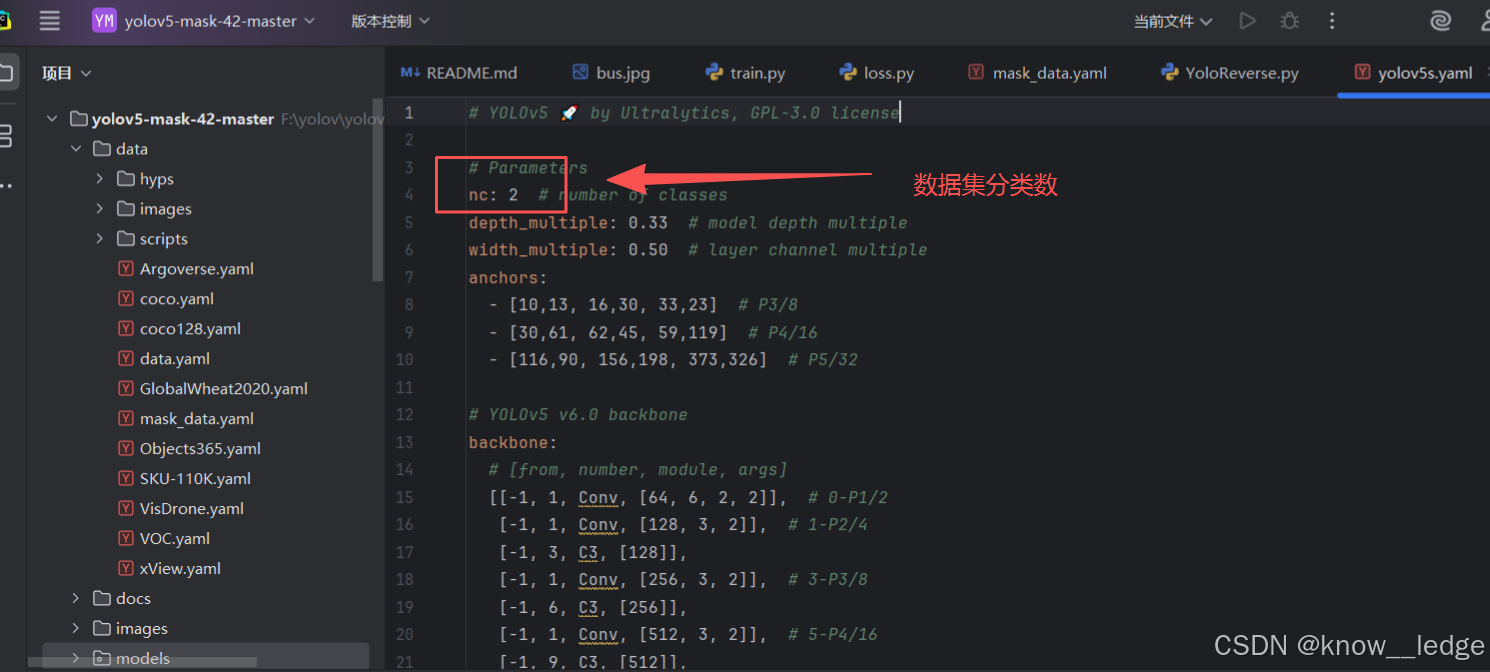The image size is (1490, 672).
Task: Open more tool windows ellipsis
Action: [6, 186]
